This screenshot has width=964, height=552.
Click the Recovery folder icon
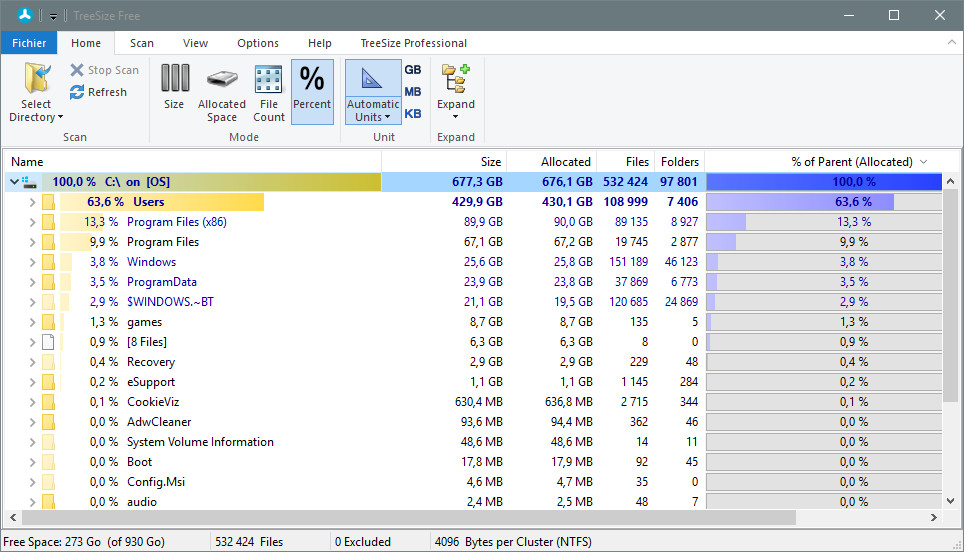click(x=49, y=362)
